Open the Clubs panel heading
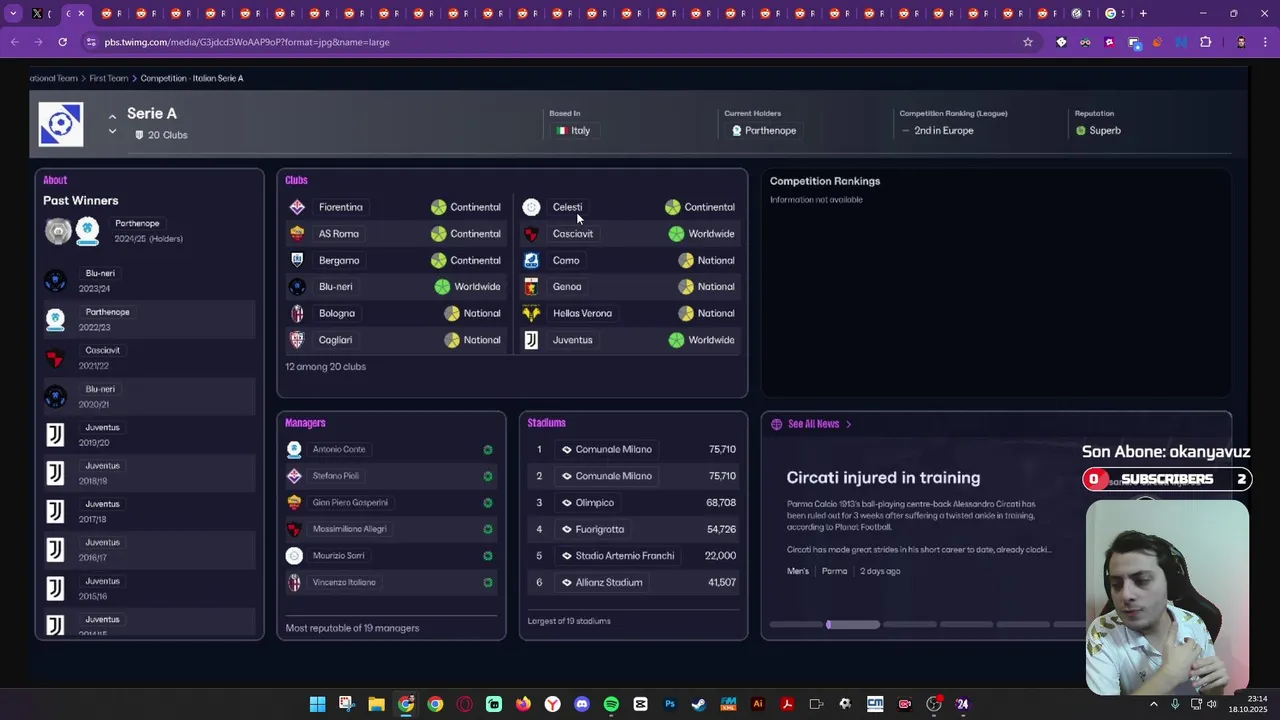Image resolution: width=1280 pixels, height=720 pixels. point(296,180)
